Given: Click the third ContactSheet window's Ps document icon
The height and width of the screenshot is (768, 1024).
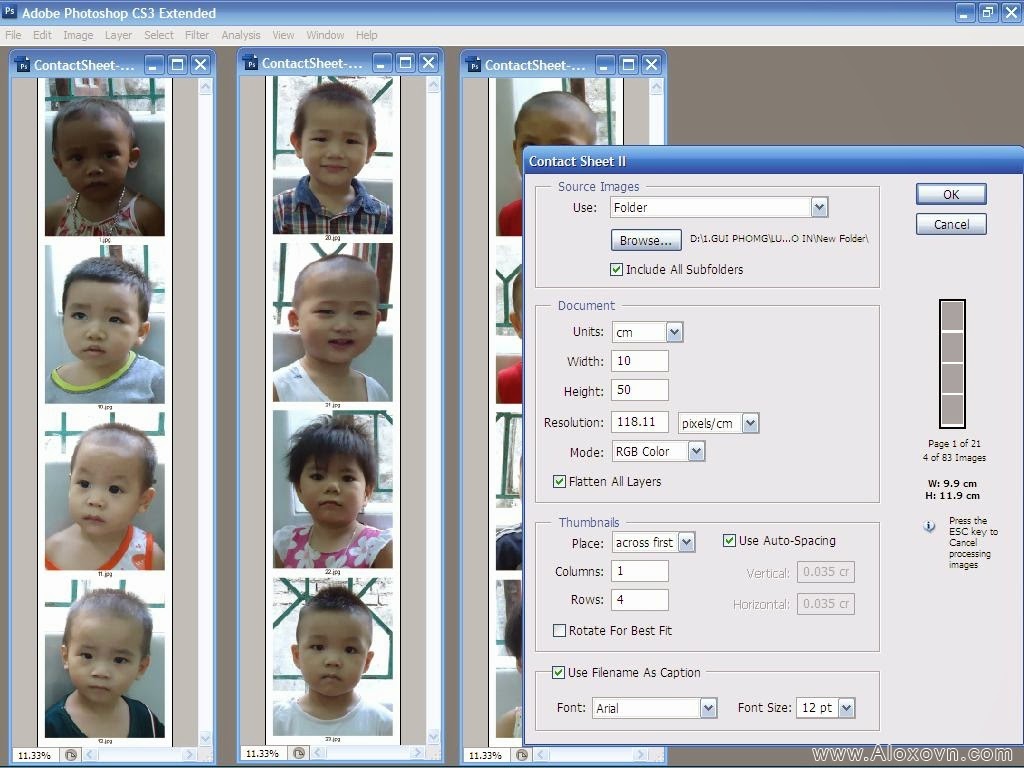Looking at the screenshot, I should (473, 65).
